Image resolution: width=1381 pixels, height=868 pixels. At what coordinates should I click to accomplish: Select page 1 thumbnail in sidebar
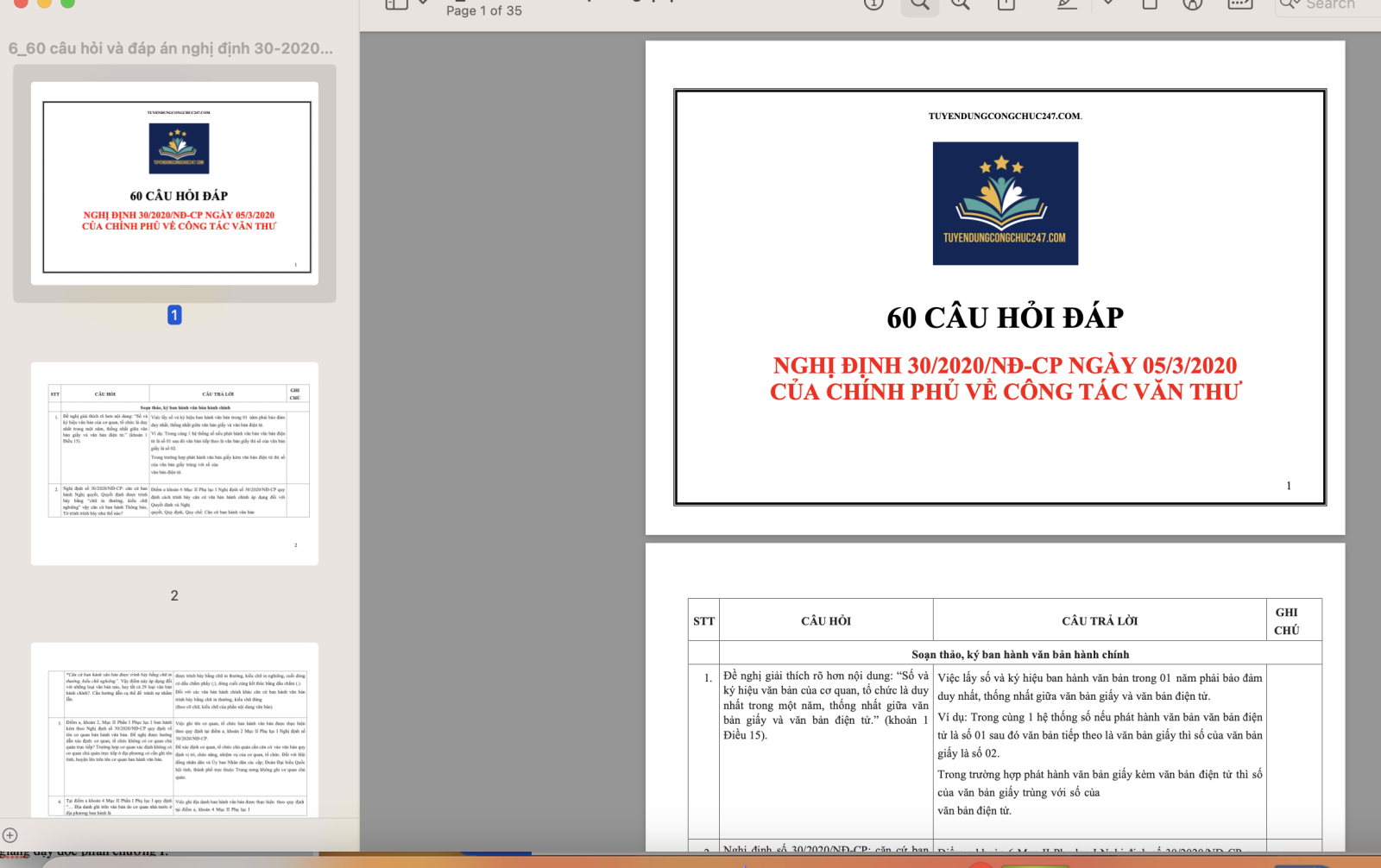pos(174,183)
